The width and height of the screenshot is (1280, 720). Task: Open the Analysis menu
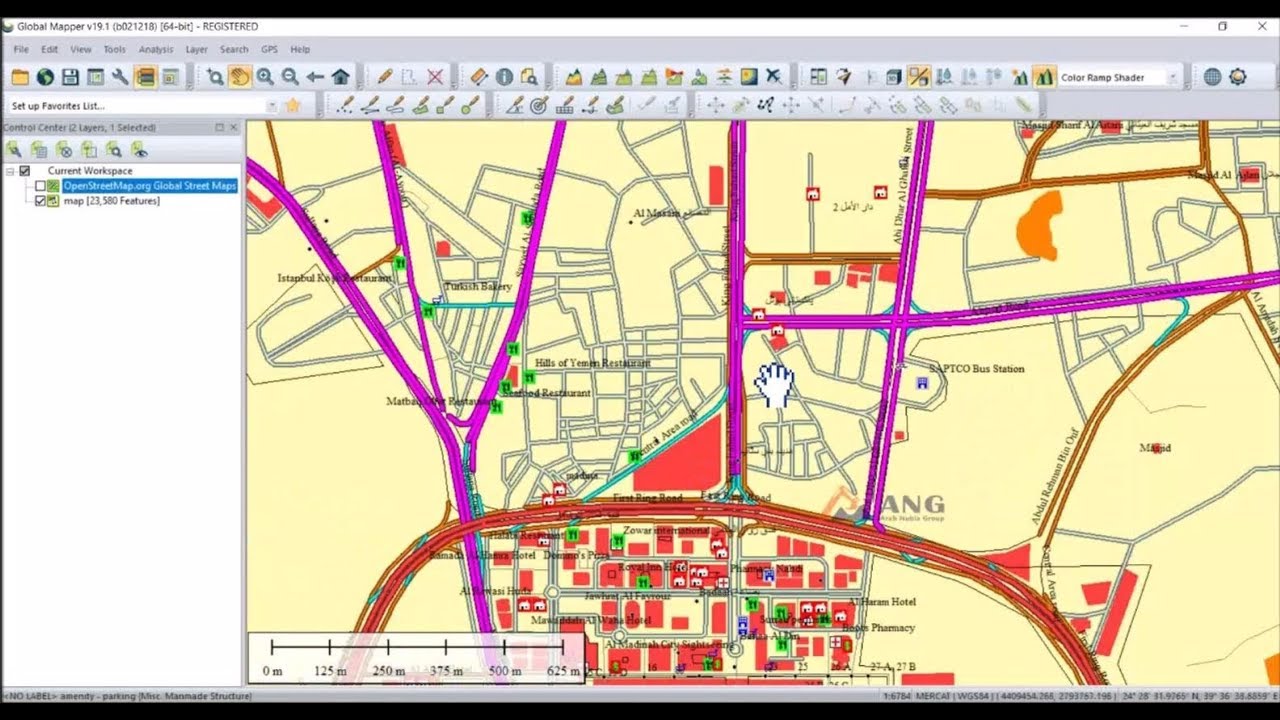click(156, 49)
